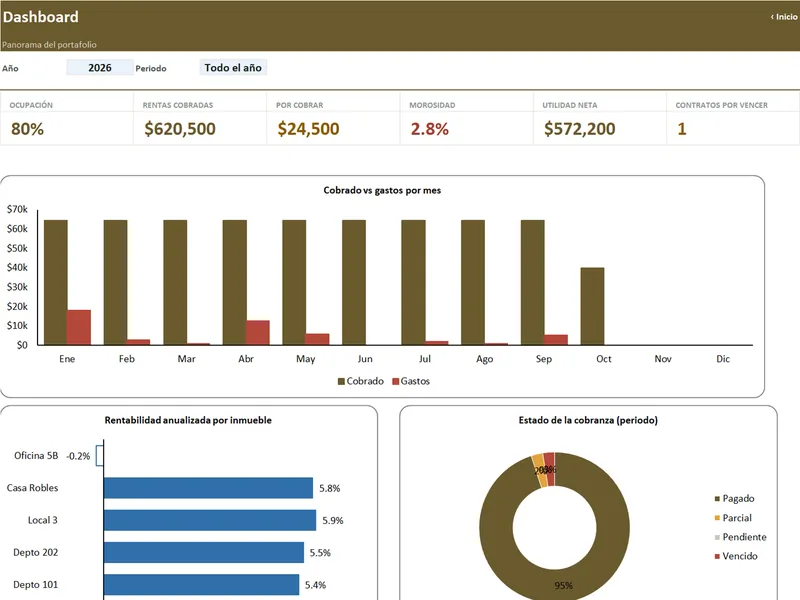Screen dimensions: 800x600
Task: Click the Pagado legend entry
Action: click(734, 498)
